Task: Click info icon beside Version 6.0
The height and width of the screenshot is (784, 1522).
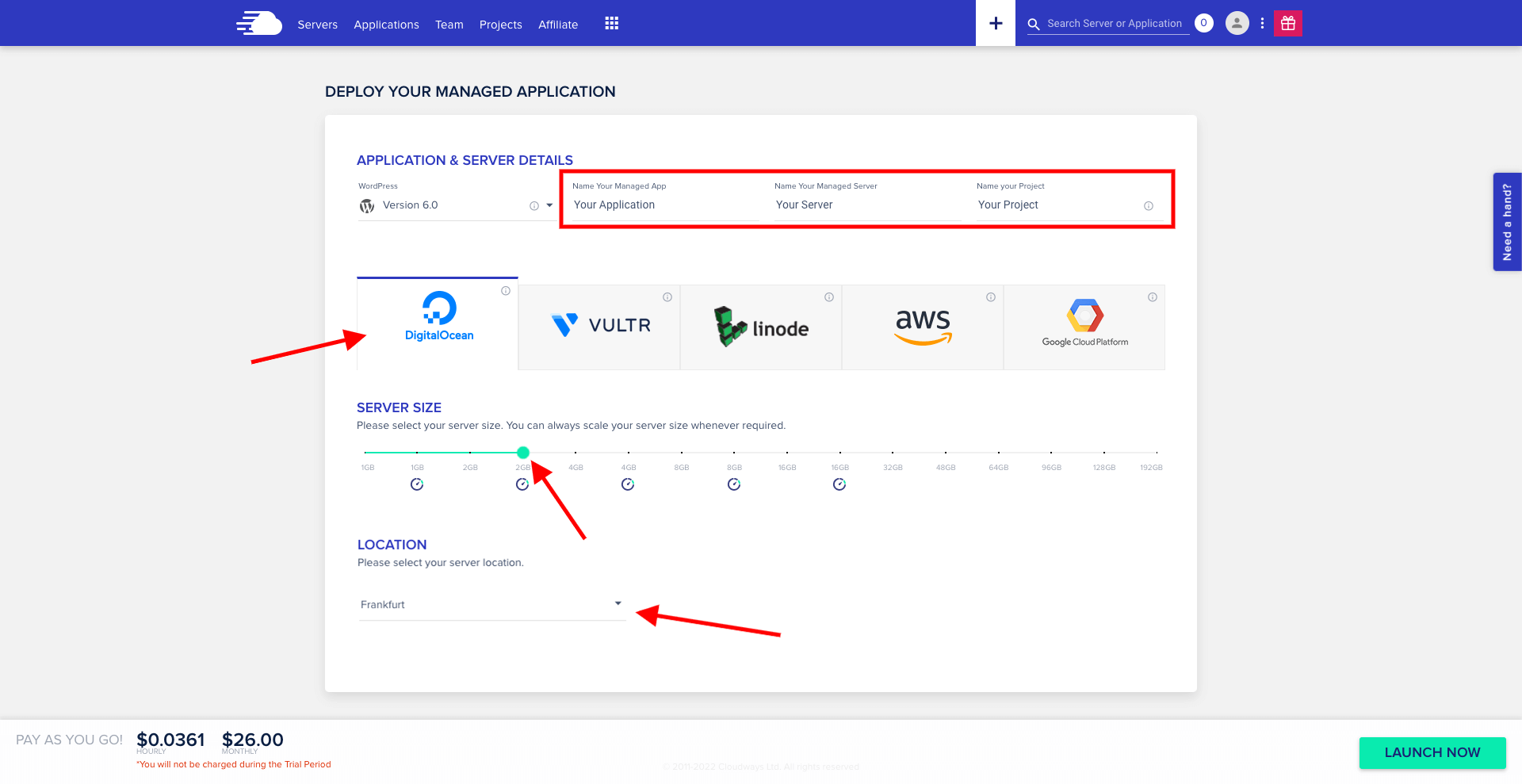Action: click(x=534, y=206)
